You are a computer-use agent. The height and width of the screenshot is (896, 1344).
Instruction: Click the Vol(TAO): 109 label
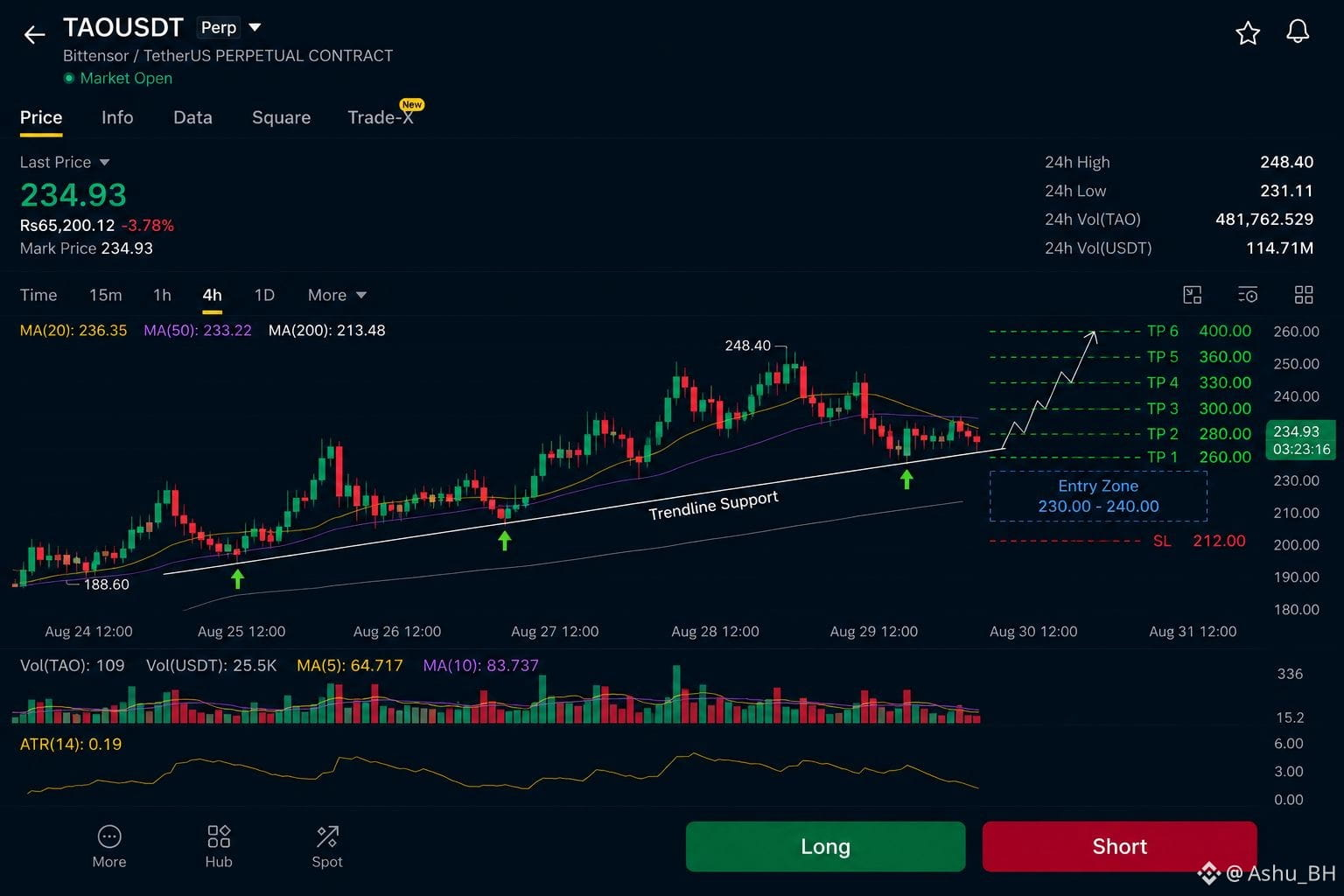coord(73,666)
